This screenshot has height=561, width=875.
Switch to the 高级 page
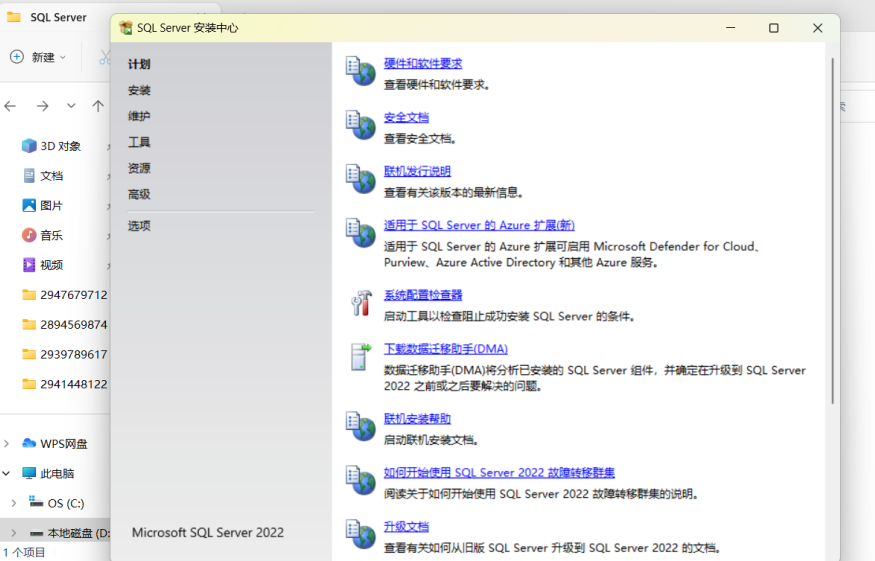139,194
